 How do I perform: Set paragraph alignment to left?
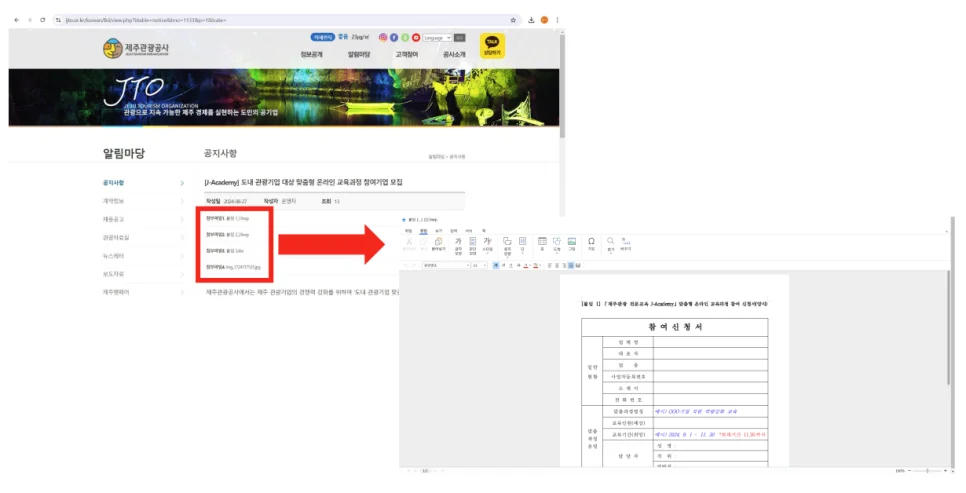click(550, 266)
